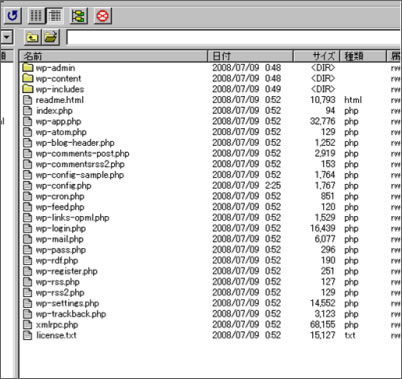Select the index.php file icon
402x379 pixels.
[x=28, y=110]
